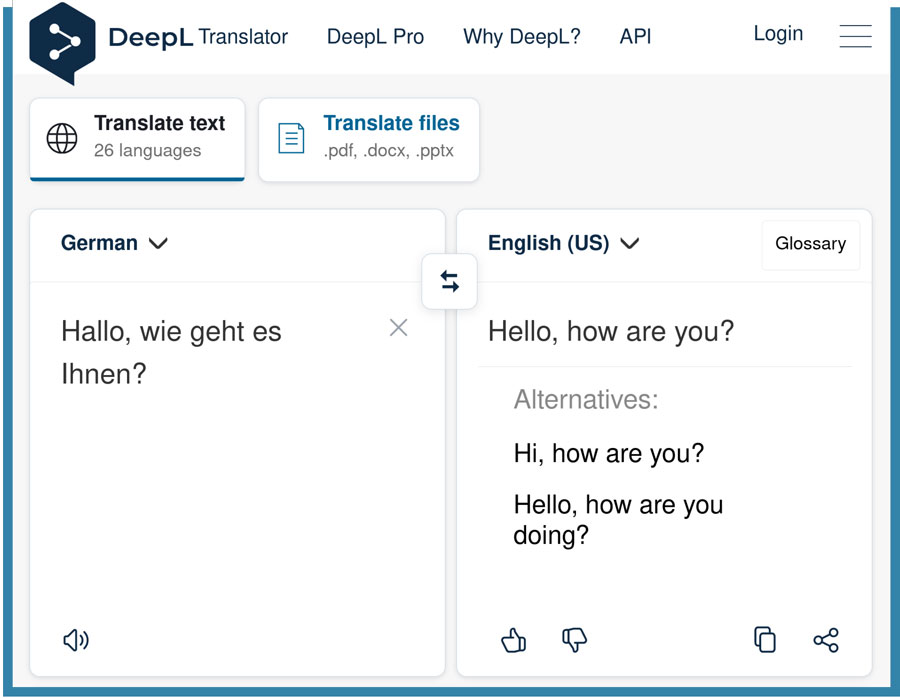Image resolution: width=900 pixels, height=698 pixels.
Task: Click the DeepL logo icon
Action: (62, 42)
